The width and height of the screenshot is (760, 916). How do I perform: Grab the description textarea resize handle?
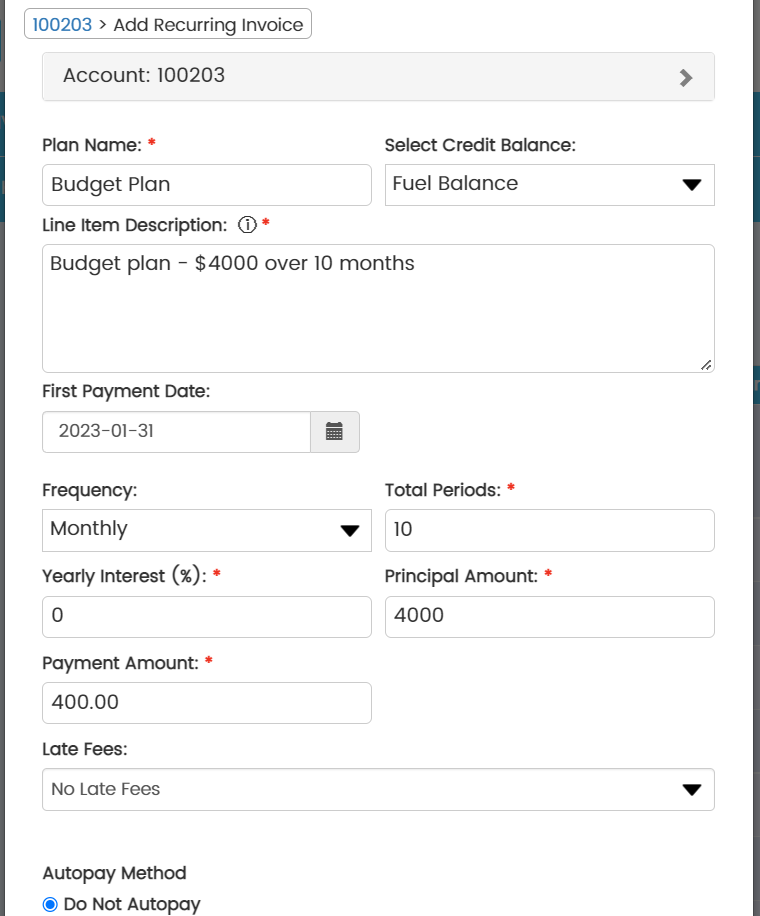coord(706,365)
